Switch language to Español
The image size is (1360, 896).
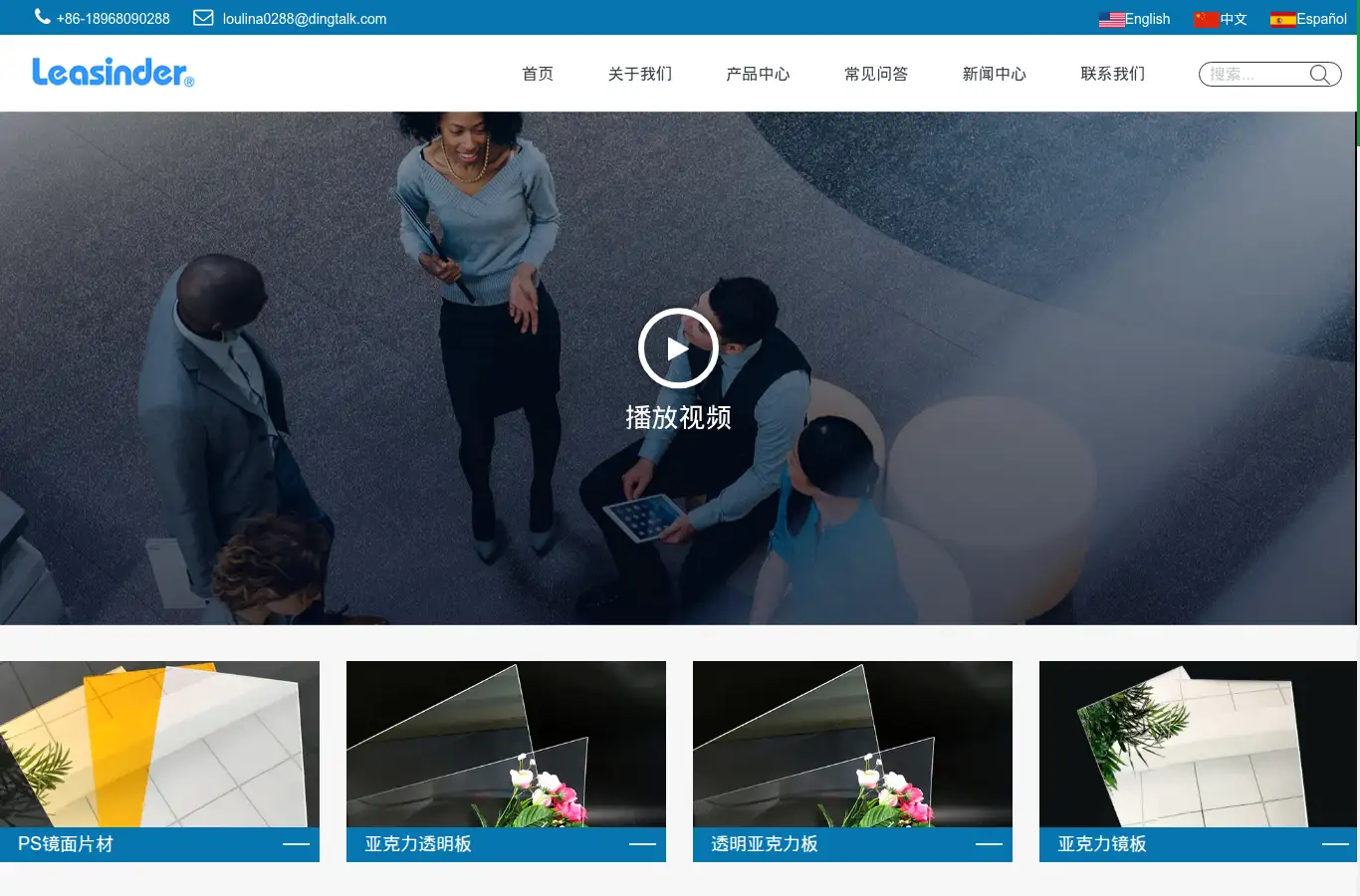click(1321, 19)
